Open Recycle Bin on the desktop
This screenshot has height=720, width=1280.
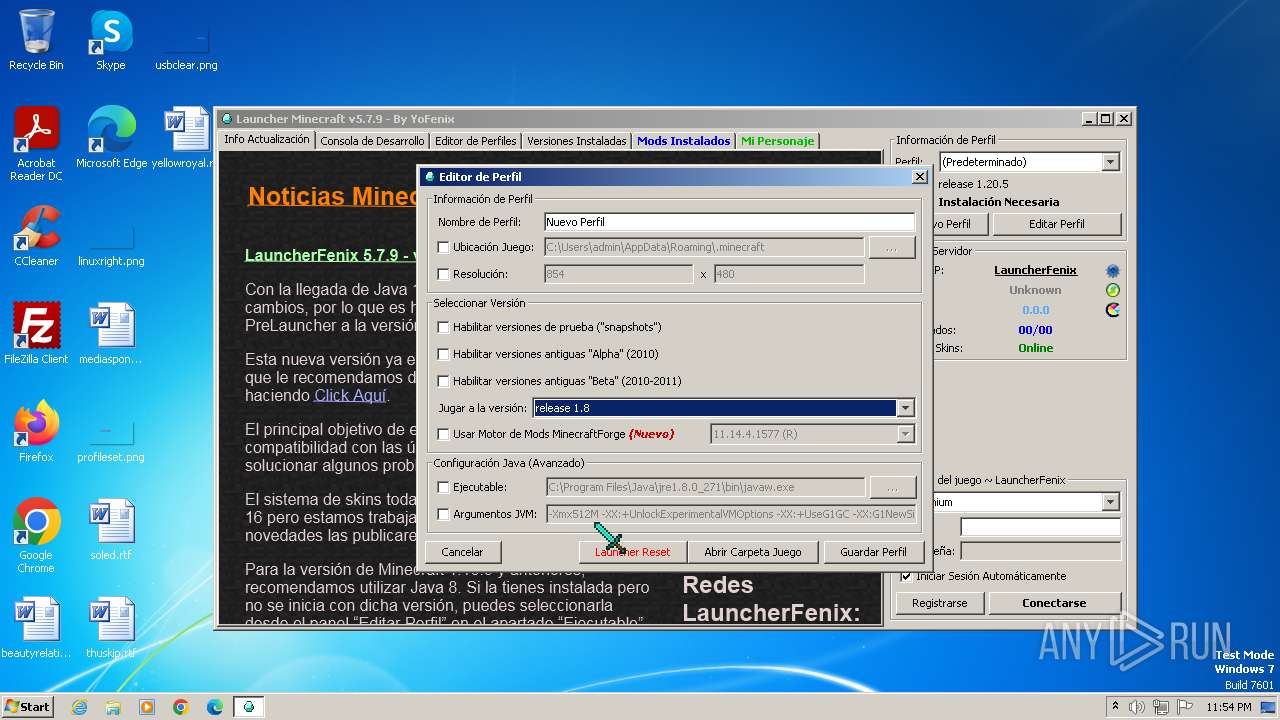click(36, 40)
